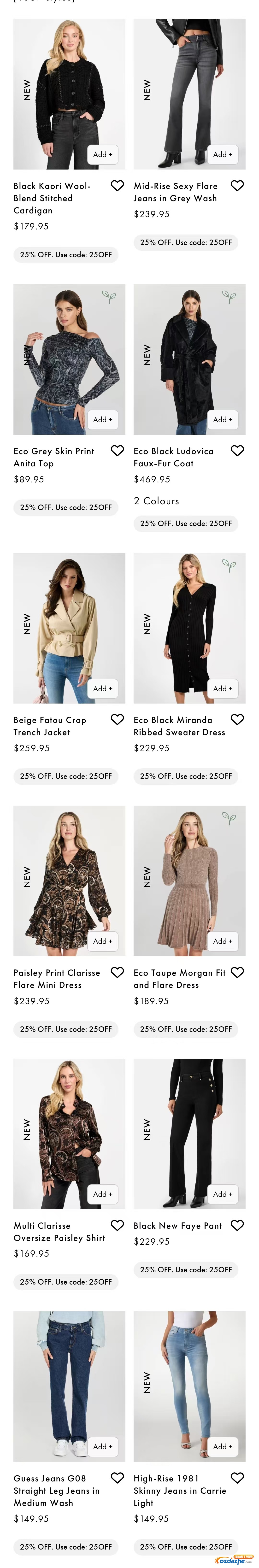Click 2 Colours under Ludovica Faux-Fur Coat
Image resolution: width=259 pixels, height=1568 pixels.
tap(157, 501)
